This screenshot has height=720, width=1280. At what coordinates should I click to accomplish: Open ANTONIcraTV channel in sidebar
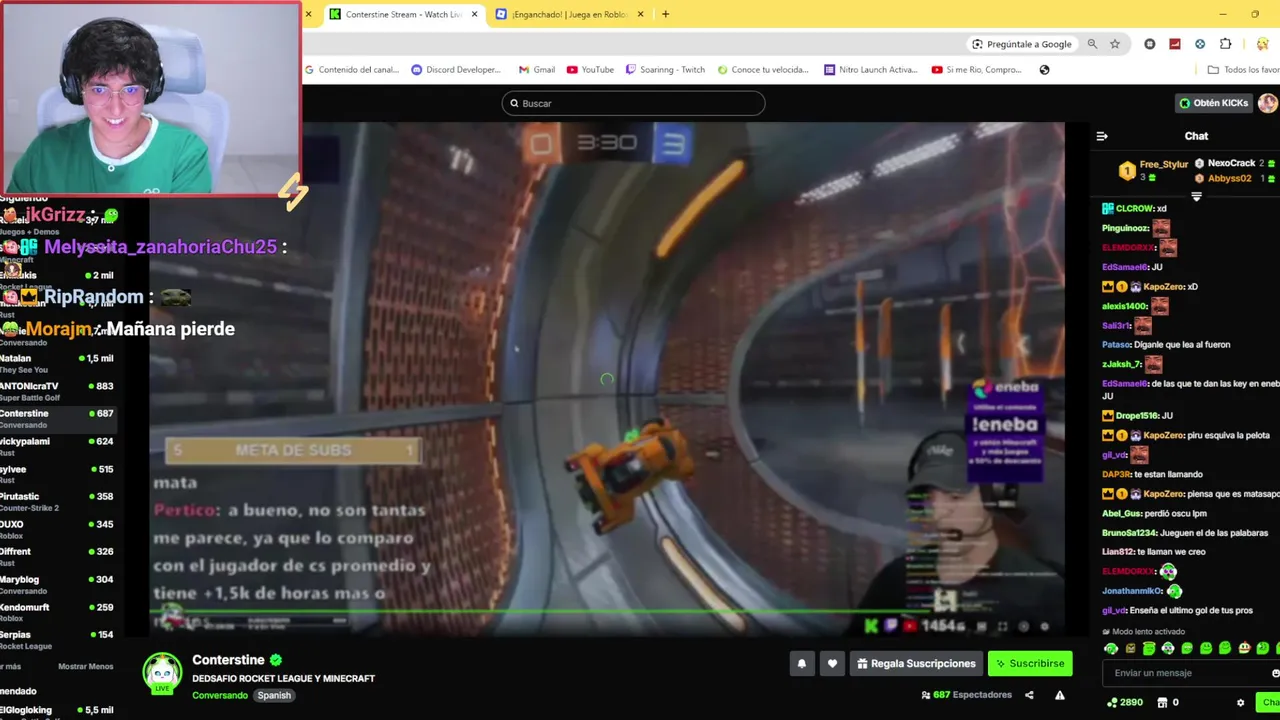click(x=57, y=391)
